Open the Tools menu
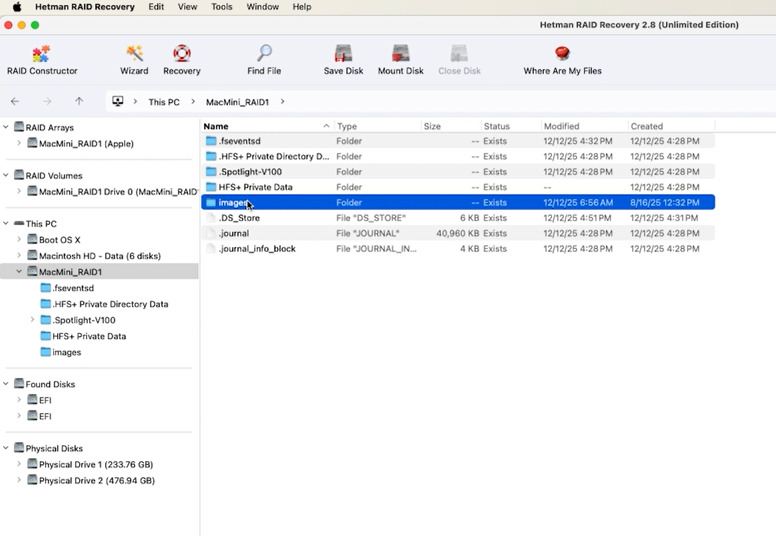 point(222,7)
